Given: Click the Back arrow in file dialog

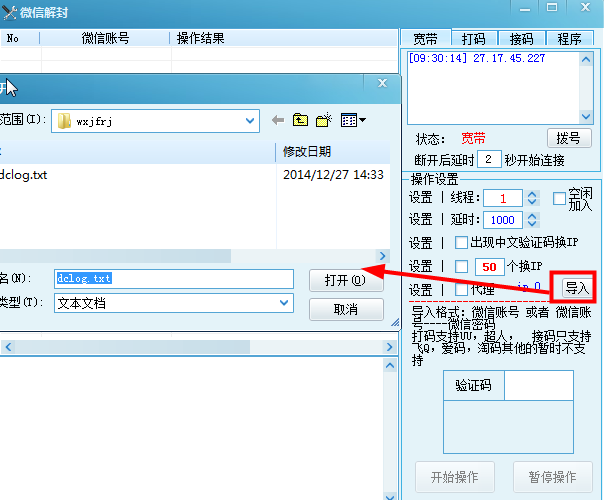Looking at the screenshot, I should click(278, 121).
